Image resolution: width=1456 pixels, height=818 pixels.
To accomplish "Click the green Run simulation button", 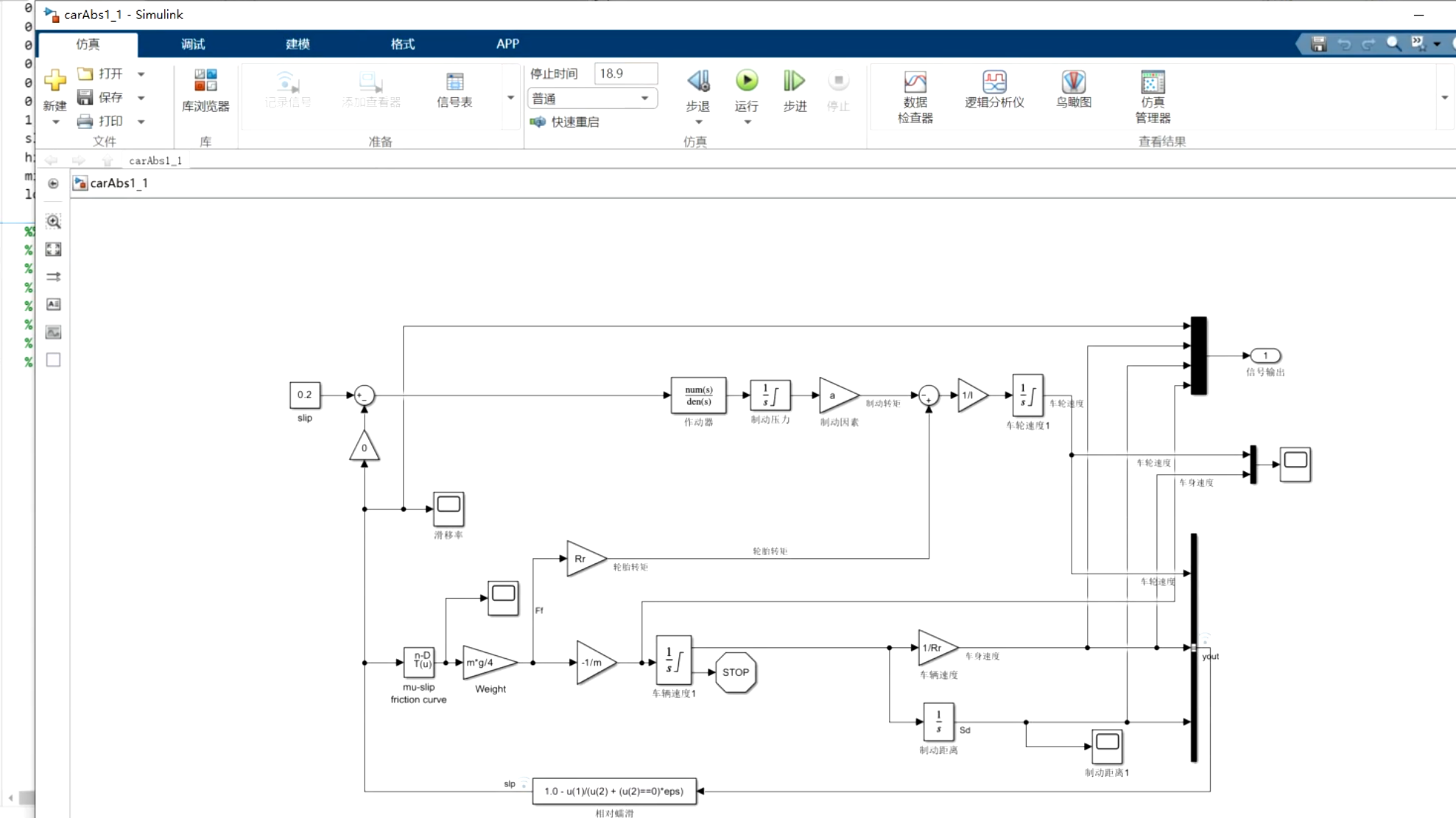I will coord(746,81).
